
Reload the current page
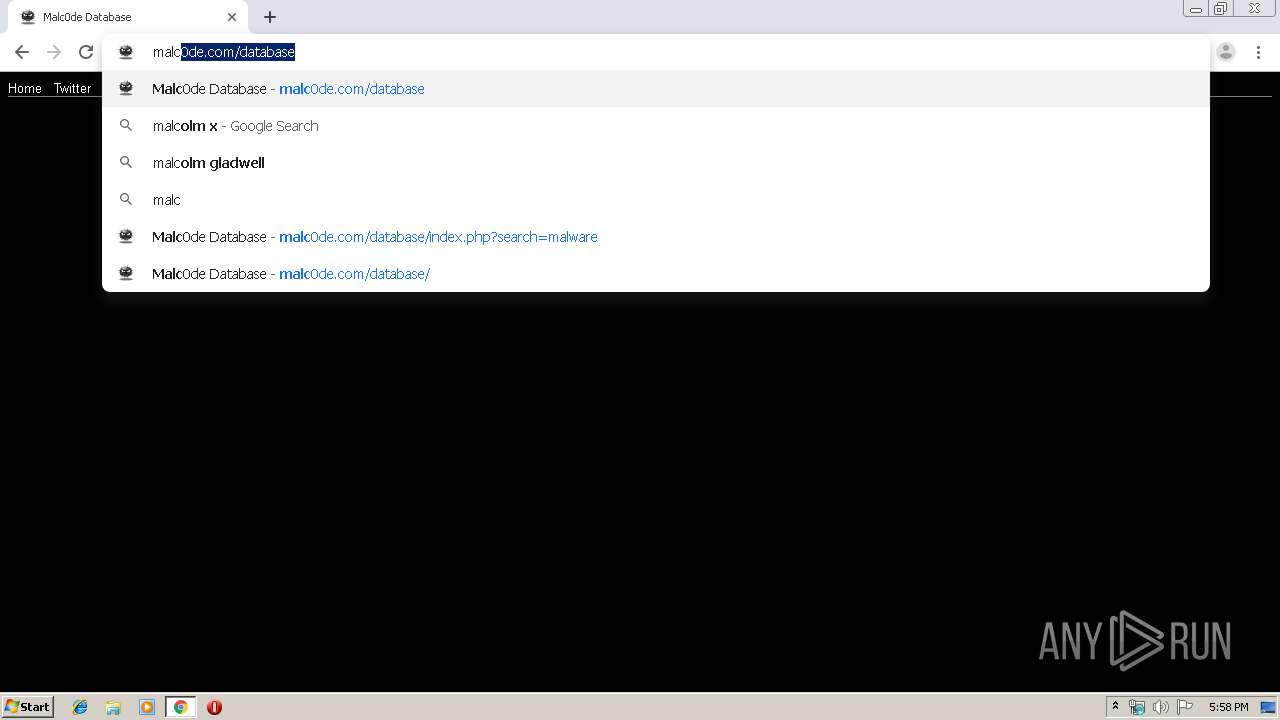(x=86, y=52)
